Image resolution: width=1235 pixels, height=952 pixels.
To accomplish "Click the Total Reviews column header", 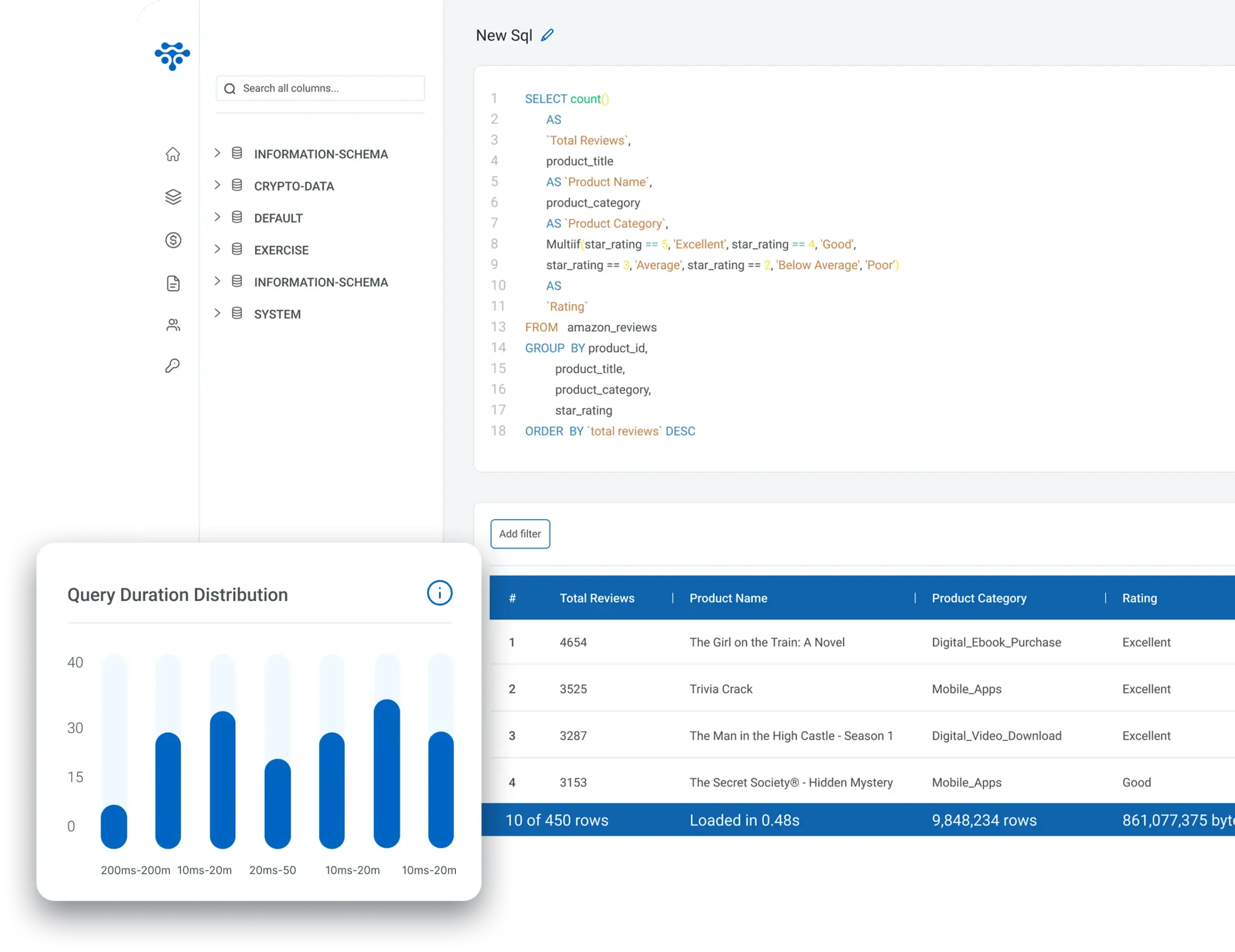I will pyautogui.click(x=597, y=598).
